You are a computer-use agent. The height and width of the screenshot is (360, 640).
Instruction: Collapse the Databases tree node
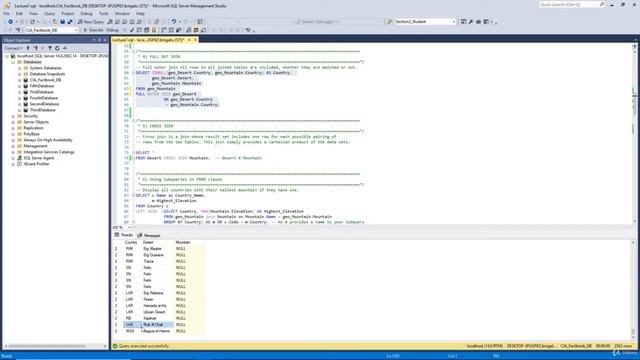(13, 62)
